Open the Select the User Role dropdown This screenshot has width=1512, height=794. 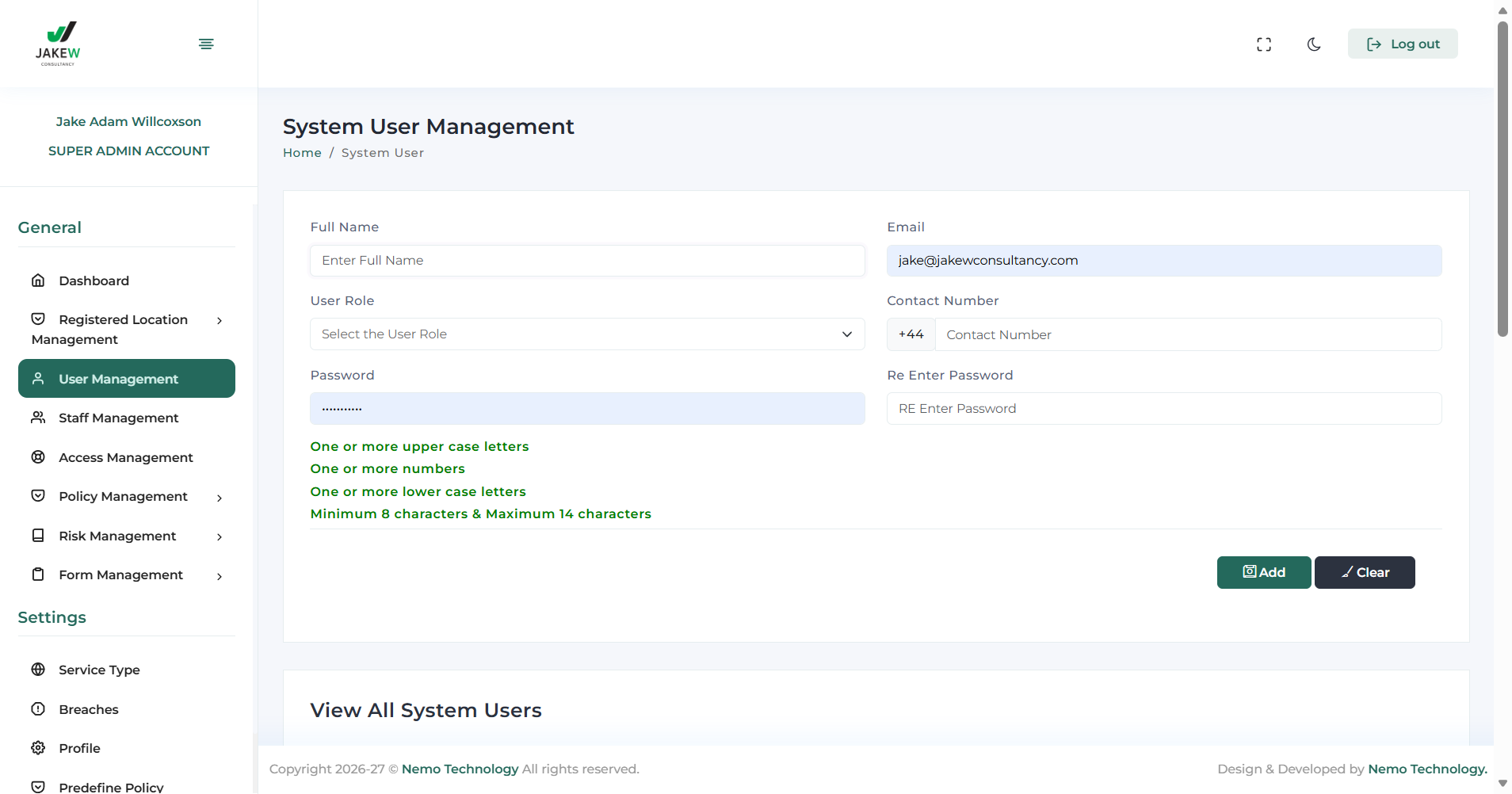[586, 334]
